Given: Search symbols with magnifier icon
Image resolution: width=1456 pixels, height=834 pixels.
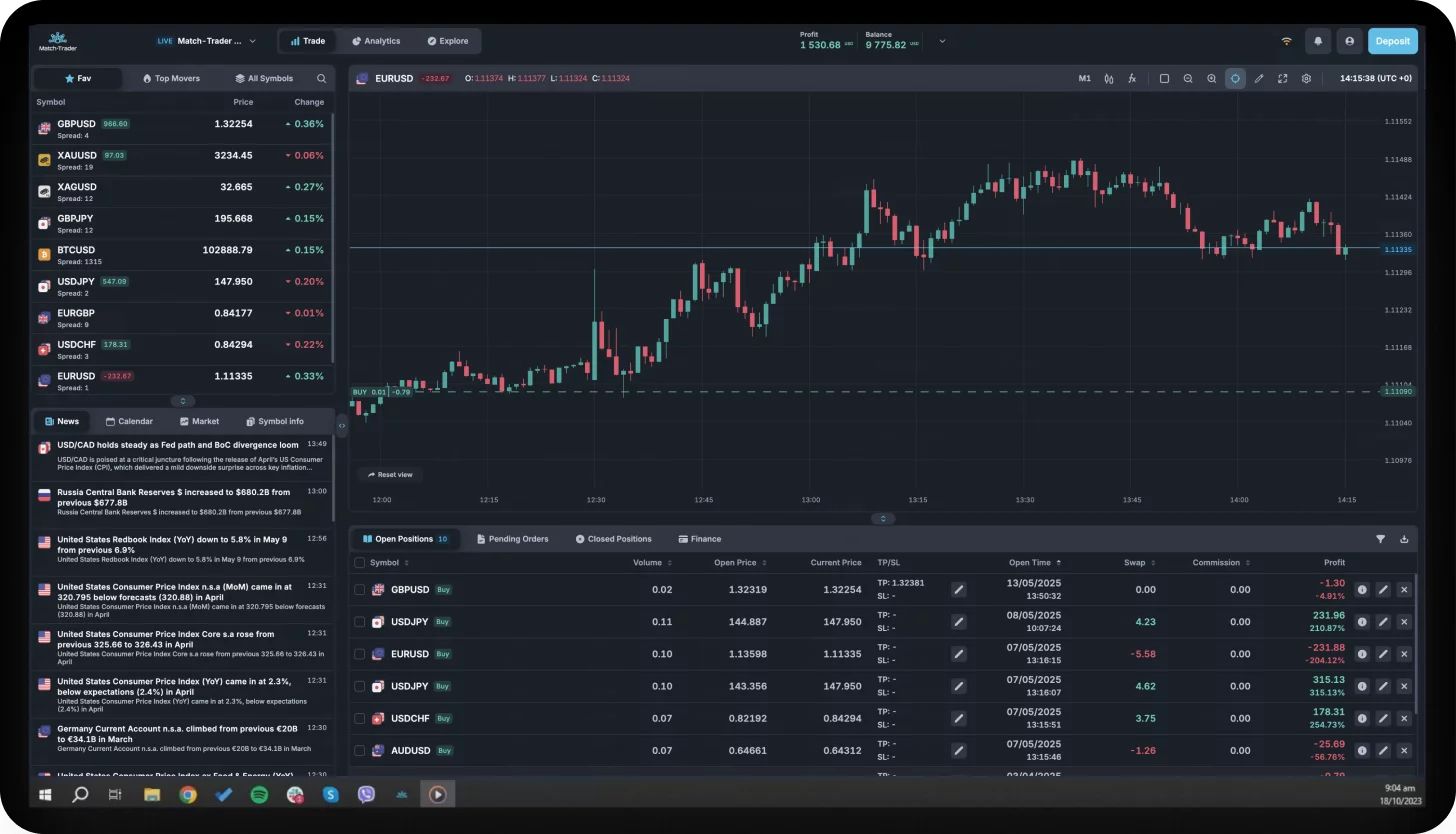Looking at the screenshot, I should tap(321, 78).
